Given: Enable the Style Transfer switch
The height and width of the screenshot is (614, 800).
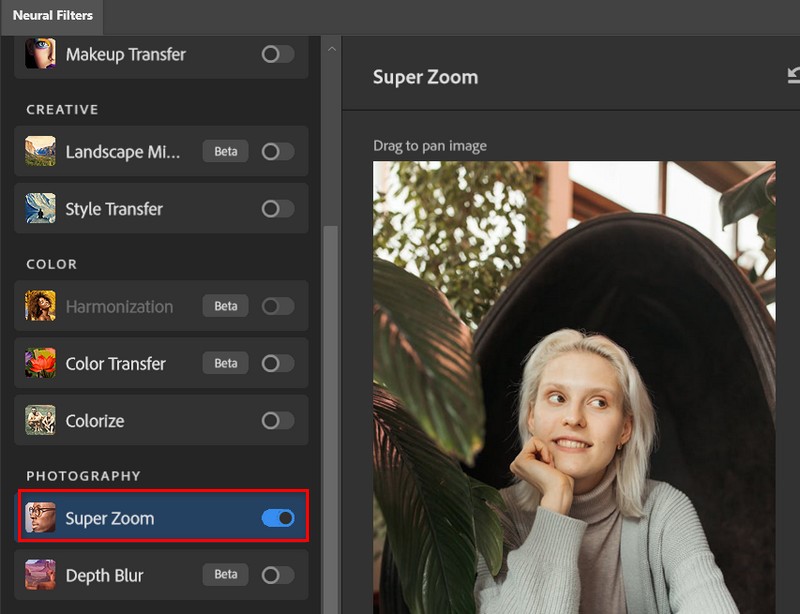Looking at the screenshot, I should point(278,208).
